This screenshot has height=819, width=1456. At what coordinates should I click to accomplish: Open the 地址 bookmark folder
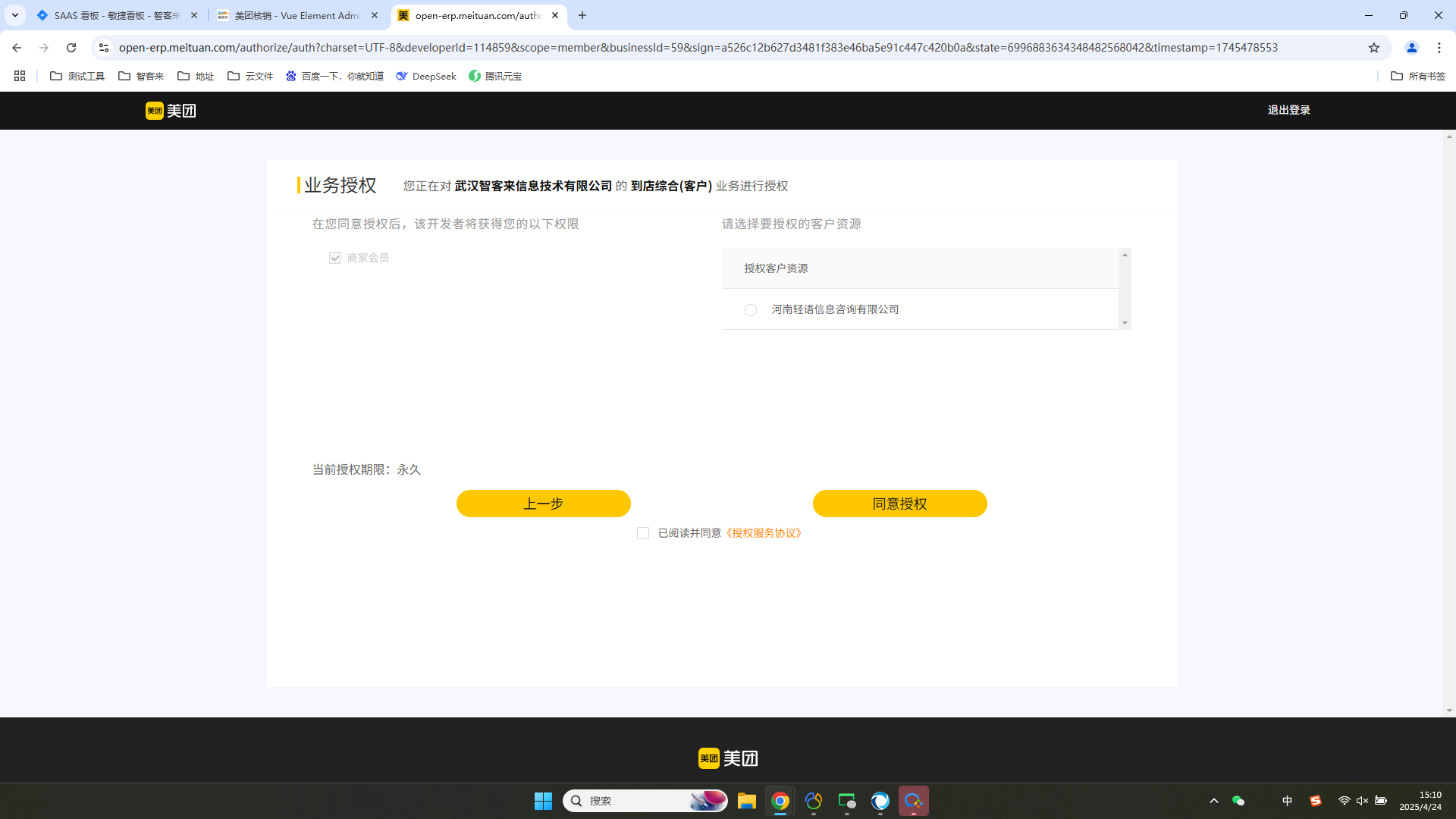(x=196, y=76)
